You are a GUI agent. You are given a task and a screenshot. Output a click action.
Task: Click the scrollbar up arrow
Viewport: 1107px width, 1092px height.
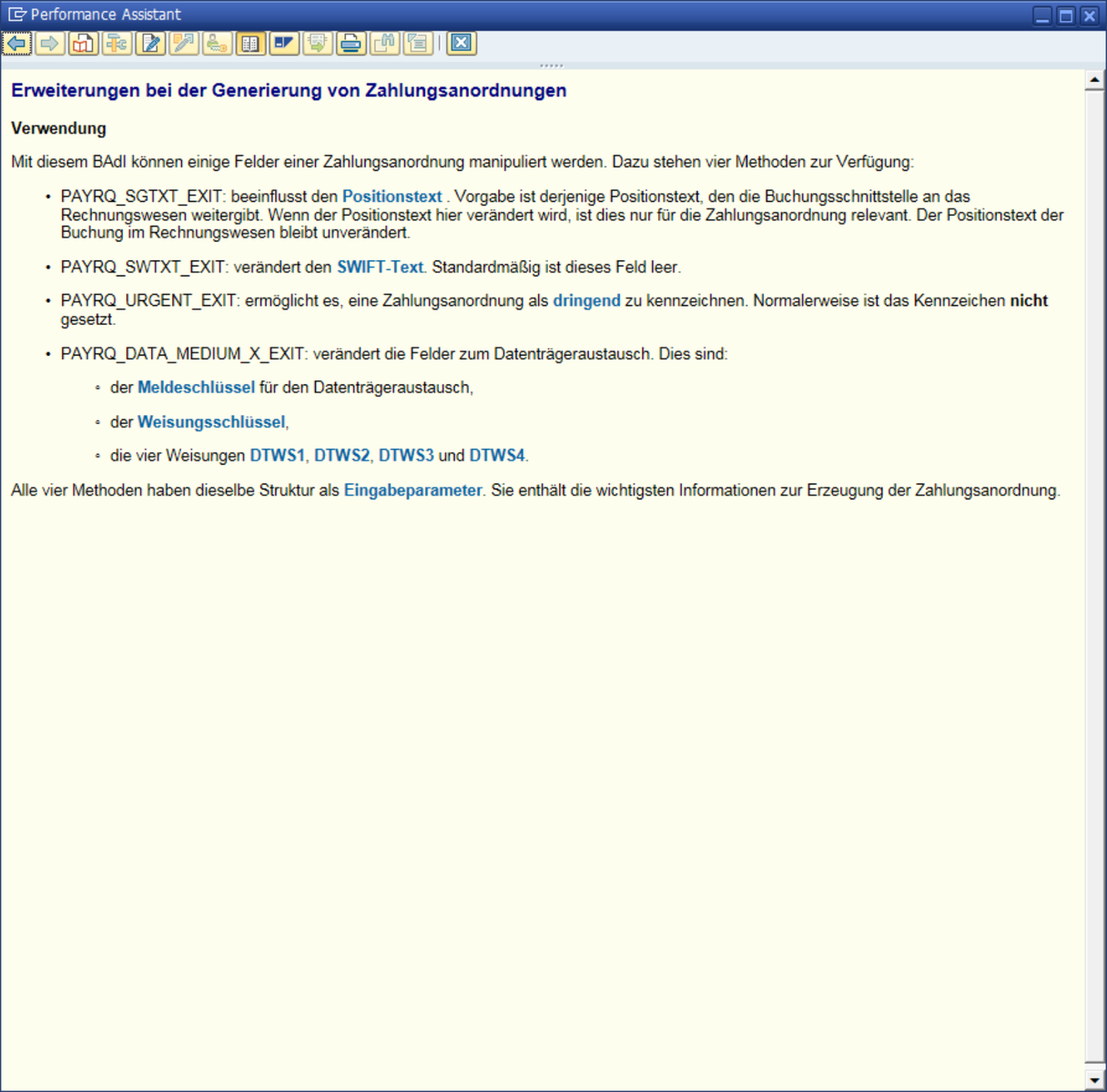point(1094,81)
